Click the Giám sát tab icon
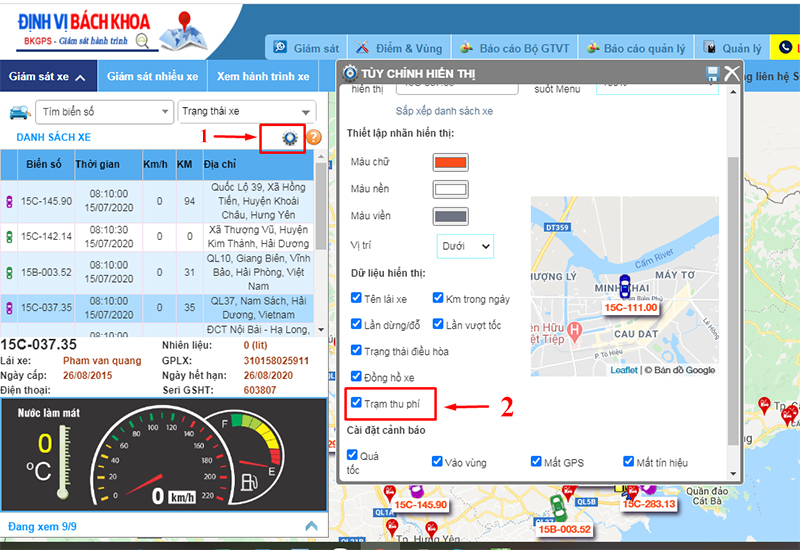The width and height of the screenshot is (800, 550). [280, 47]
